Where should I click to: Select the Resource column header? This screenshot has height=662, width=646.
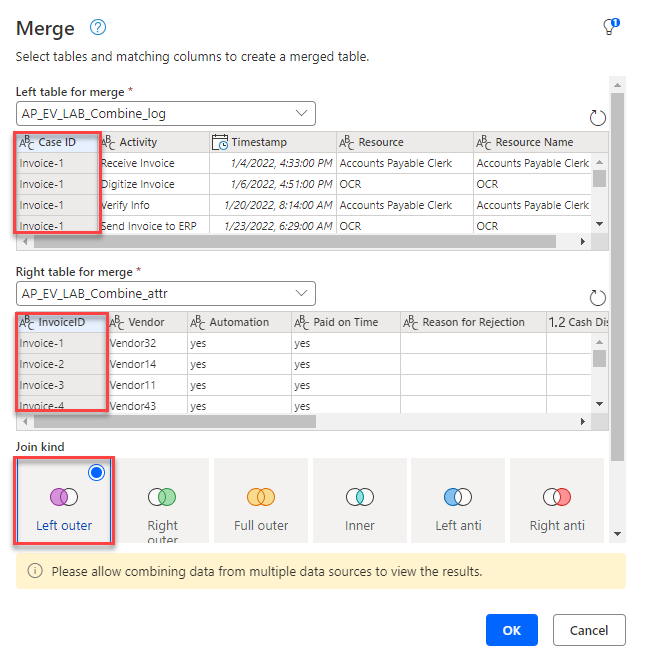405,142
